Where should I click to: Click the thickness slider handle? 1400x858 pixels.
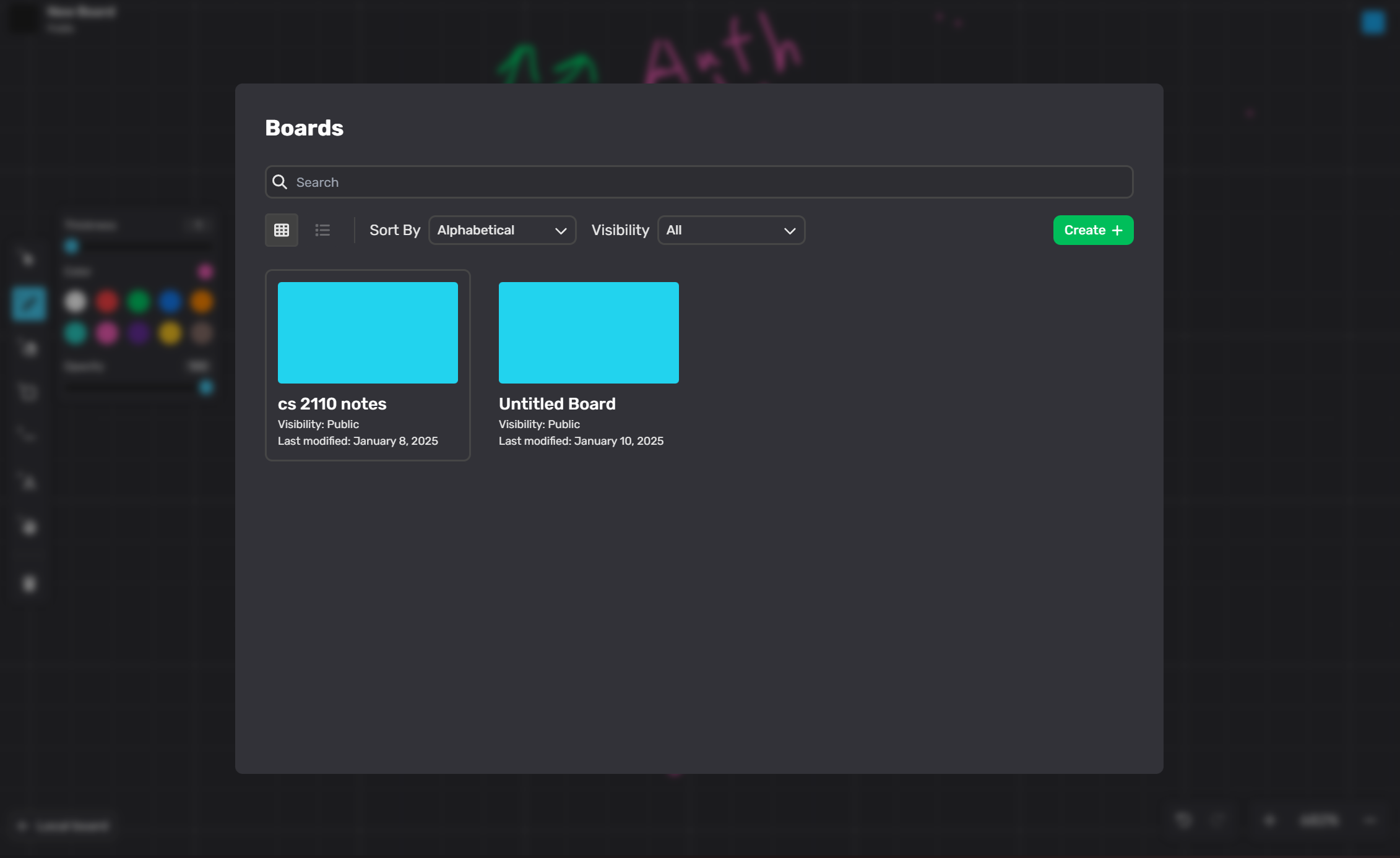[x=72, y=246]
